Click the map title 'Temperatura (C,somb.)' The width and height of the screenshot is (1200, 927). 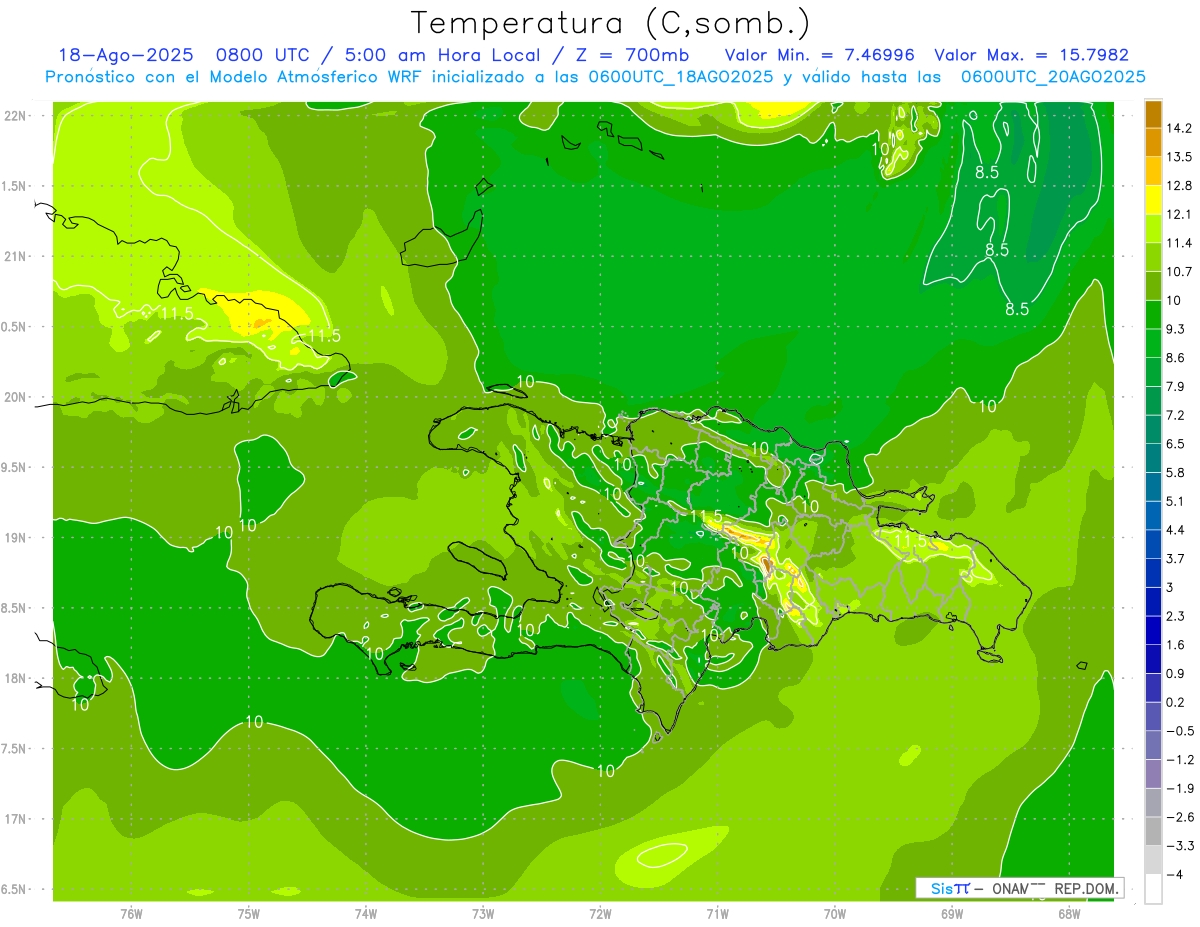pyautogui.click(x=611, y=23)
